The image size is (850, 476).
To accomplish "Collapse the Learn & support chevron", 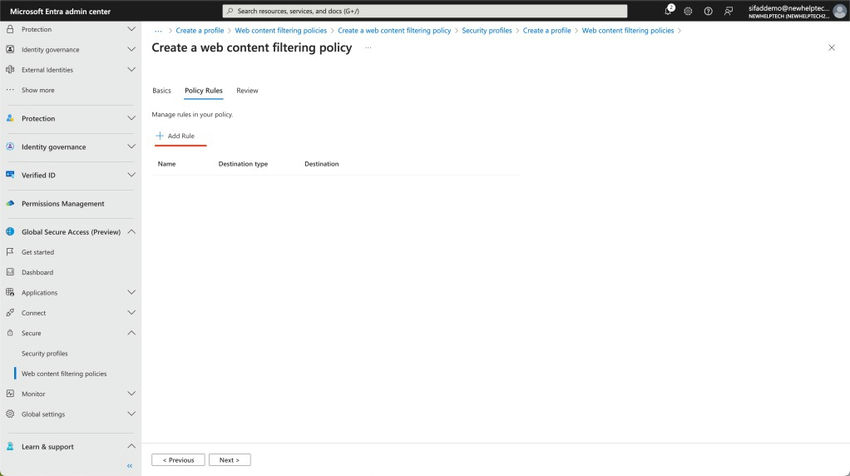I will (x=131, y=446).
